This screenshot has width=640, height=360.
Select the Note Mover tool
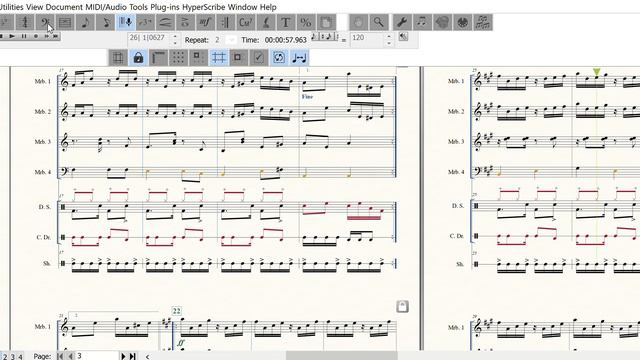[422, 22]
